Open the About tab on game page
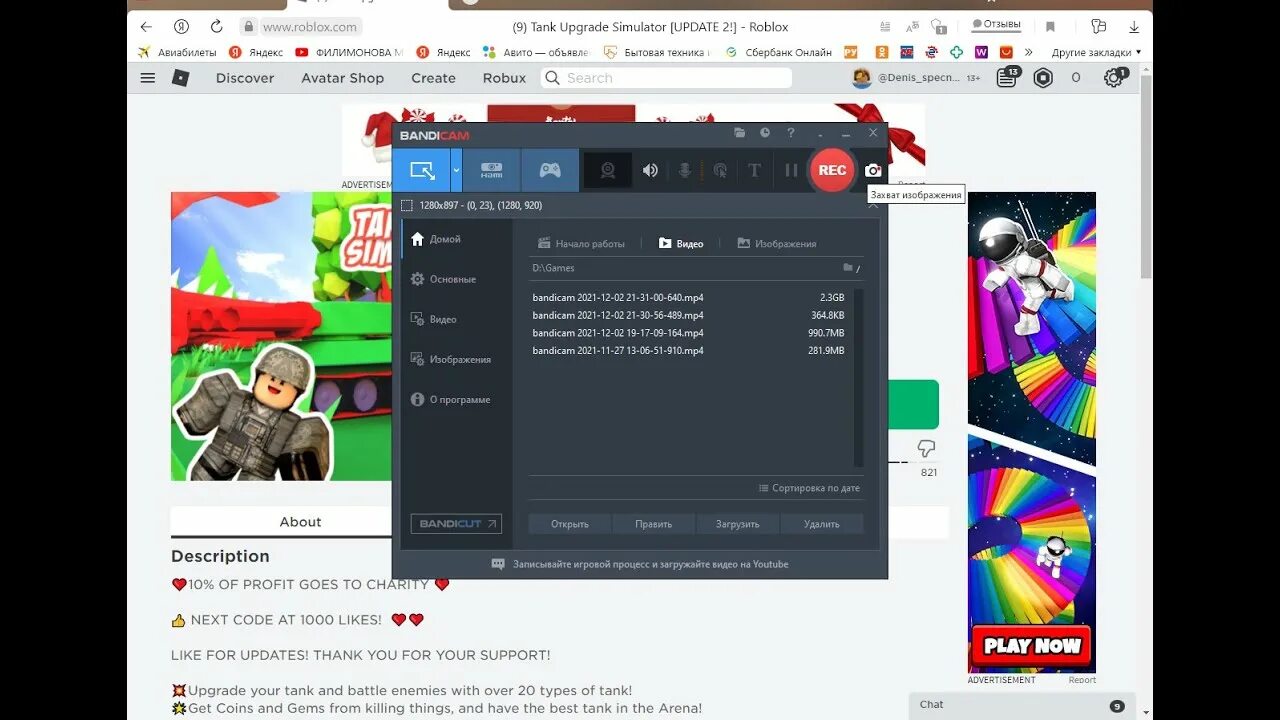 pos(300,522)
